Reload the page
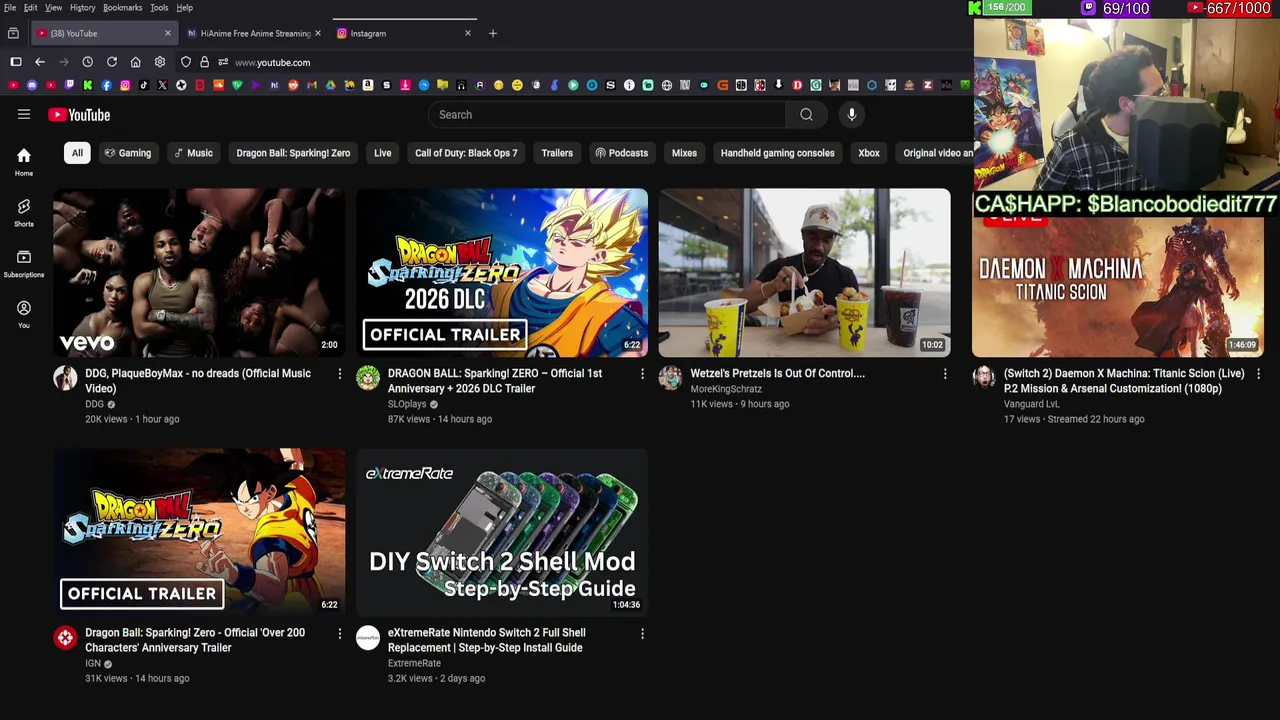 coord(112,62)
